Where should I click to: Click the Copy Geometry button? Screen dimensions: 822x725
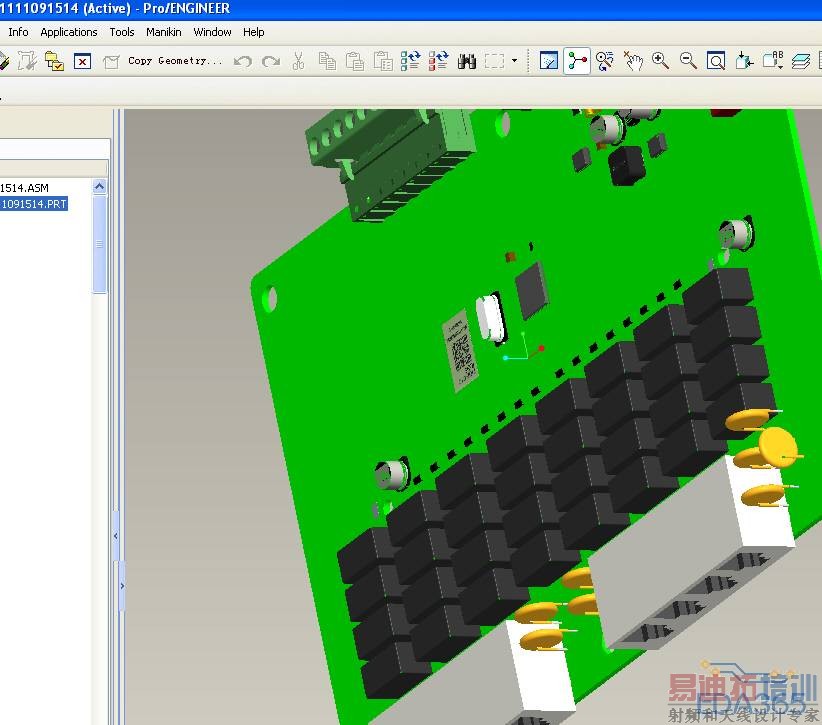[x=175, y=61]
